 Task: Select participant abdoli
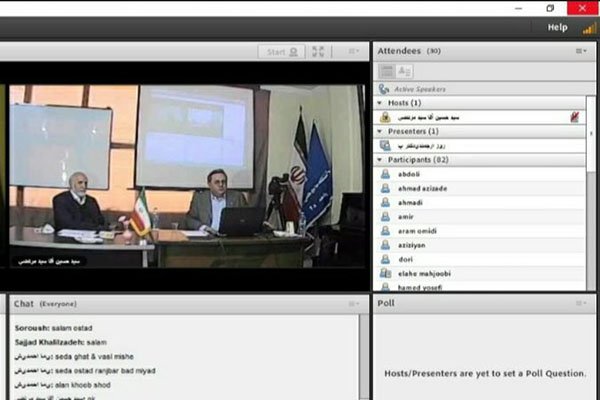pyautogui.click(x=480, y=174)
